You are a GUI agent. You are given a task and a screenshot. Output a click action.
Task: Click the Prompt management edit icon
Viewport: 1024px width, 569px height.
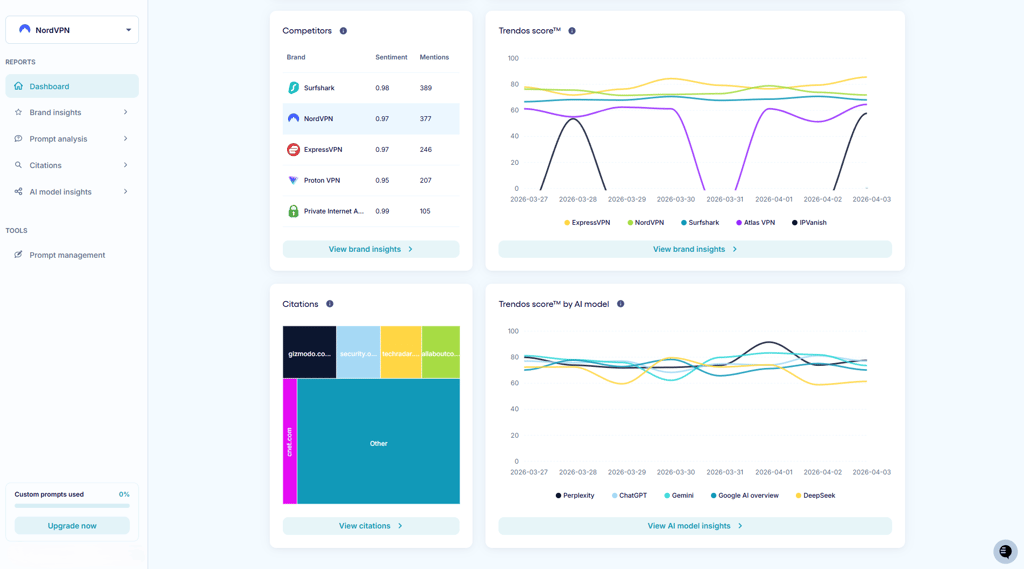tap(18, 255)
